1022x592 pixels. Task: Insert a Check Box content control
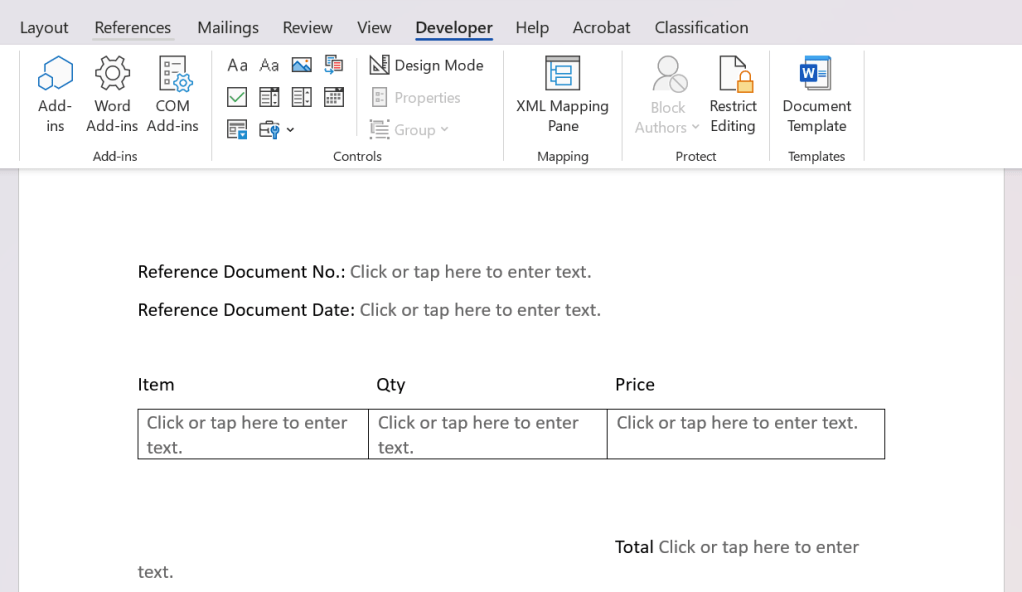pyautogui.click(x=237, y=97)
